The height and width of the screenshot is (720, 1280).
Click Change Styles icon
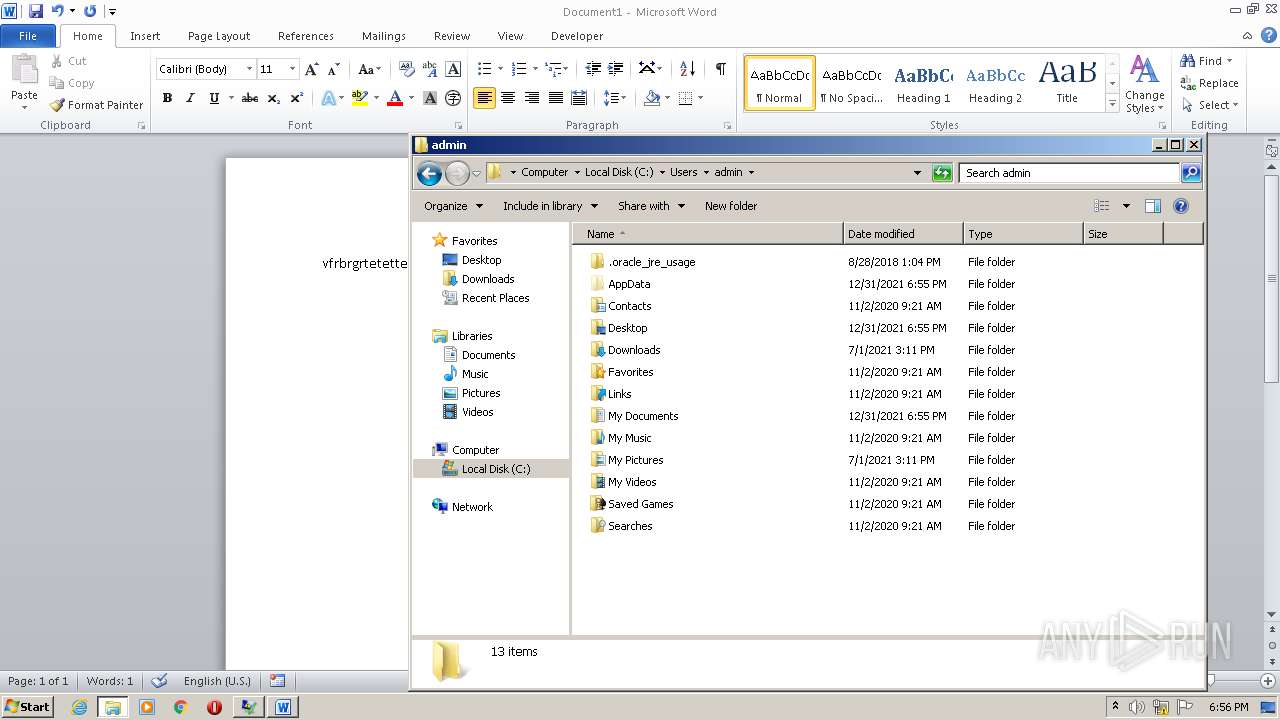(1144, 84)
